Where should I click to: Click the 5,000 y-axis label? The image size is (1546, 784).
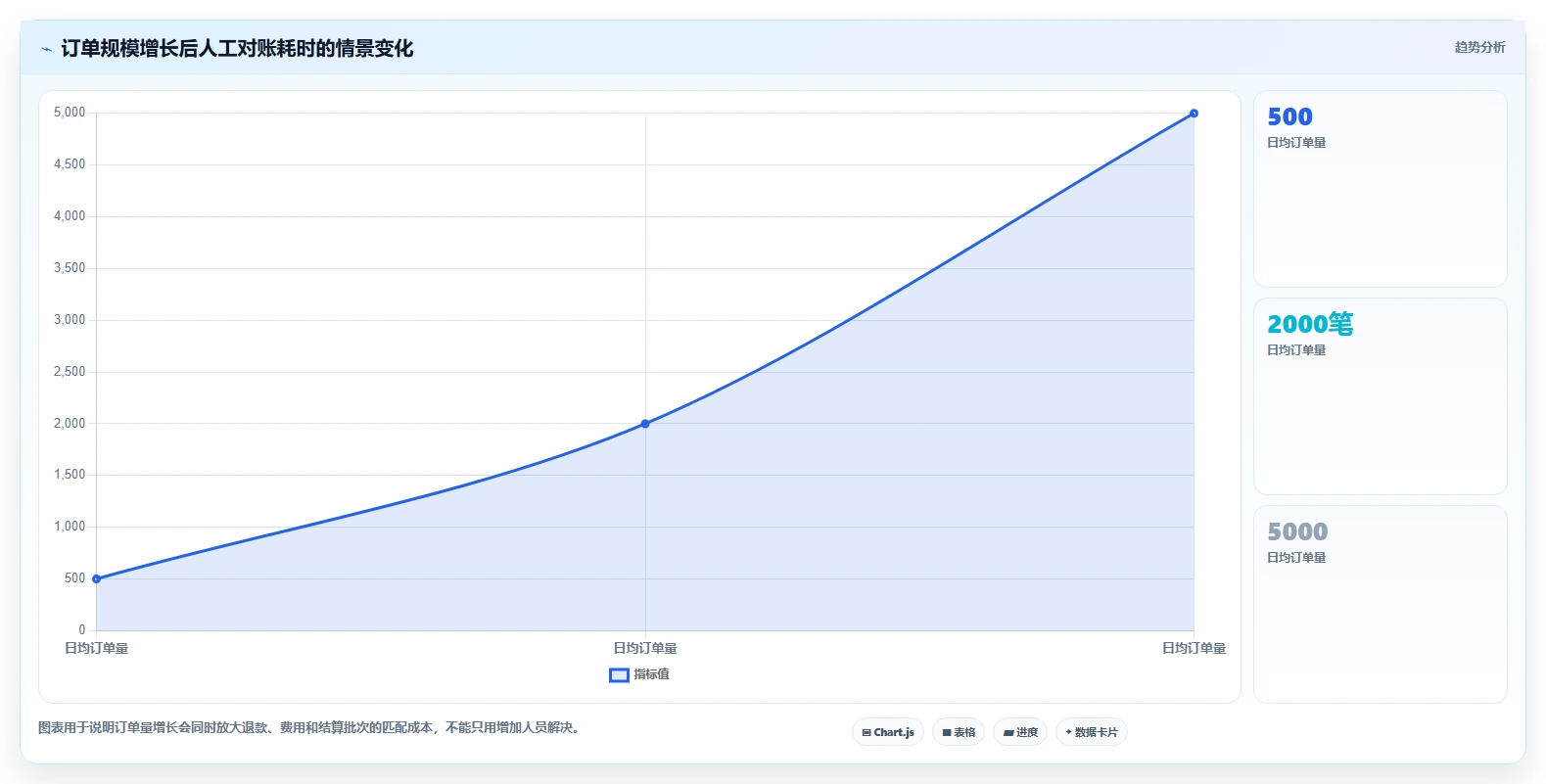pos(70,113)
